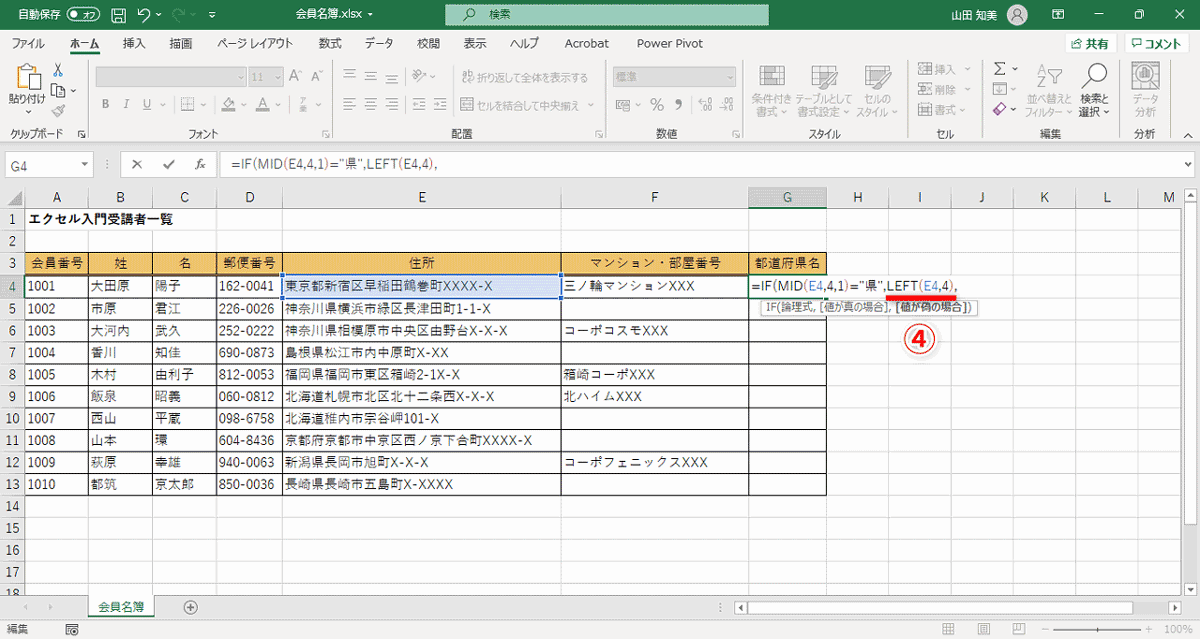Click the データ分析 analysis icon

click(1144, 88)
